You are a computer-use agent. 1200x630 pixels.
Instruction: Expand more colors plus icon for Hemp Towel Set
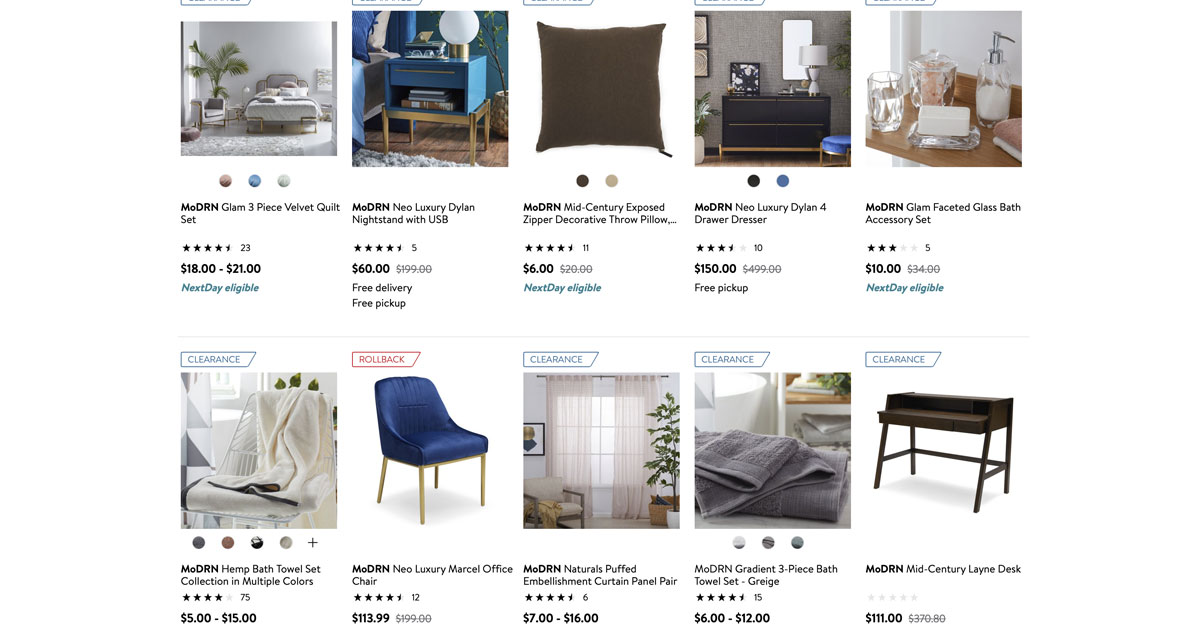[x=313, y=543]
